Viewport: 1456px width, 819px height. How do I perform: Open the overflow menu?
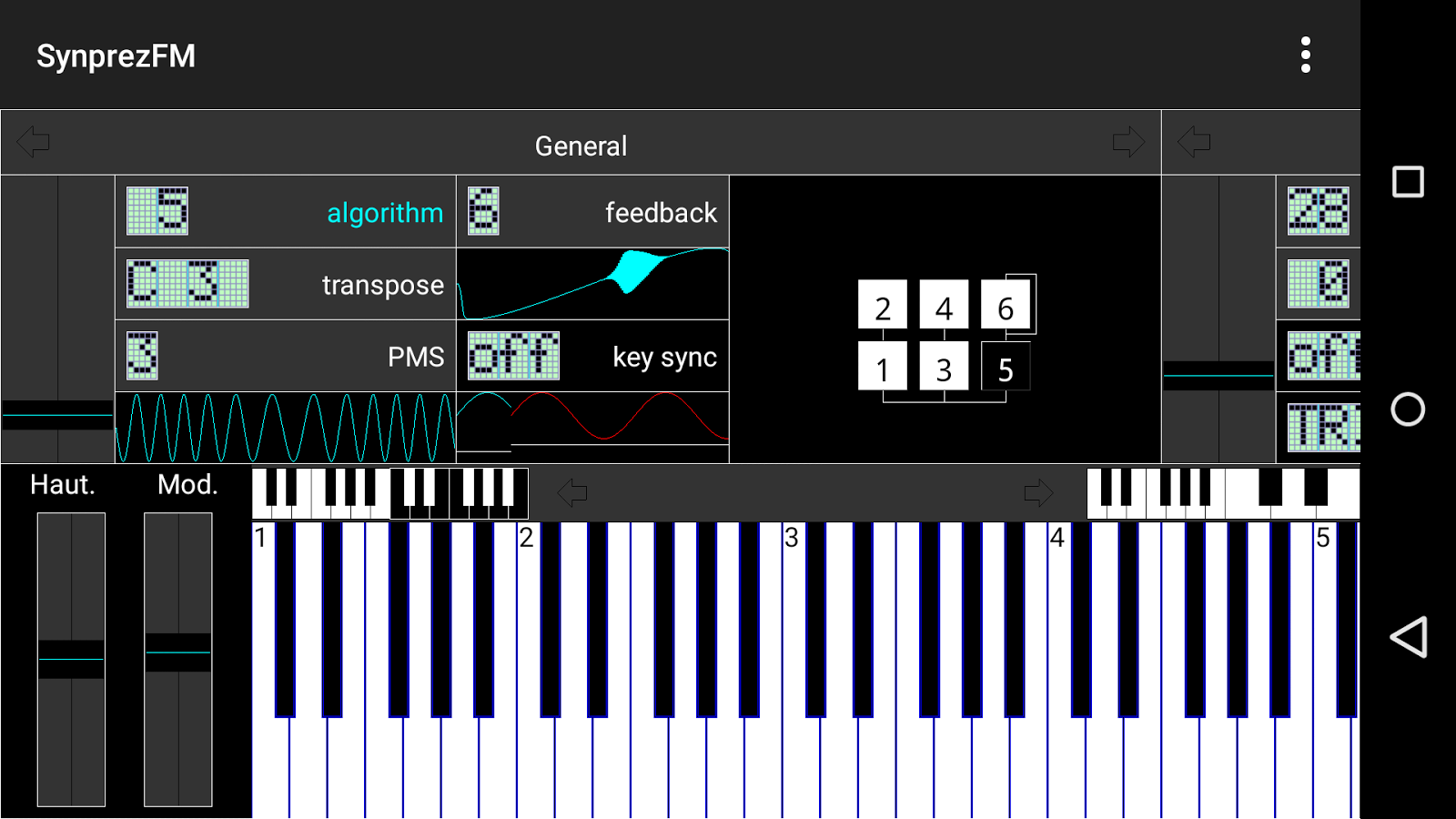tap(1307, 55)
